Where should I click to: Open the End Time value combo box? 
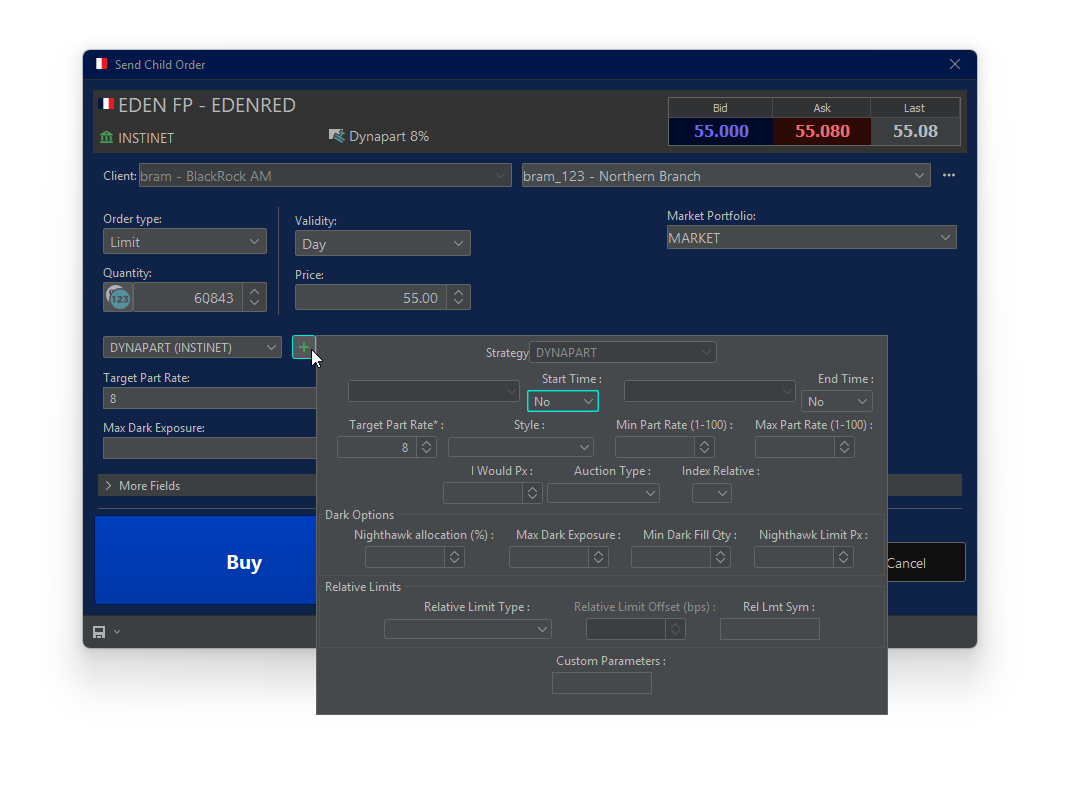(x=710, y=391)
